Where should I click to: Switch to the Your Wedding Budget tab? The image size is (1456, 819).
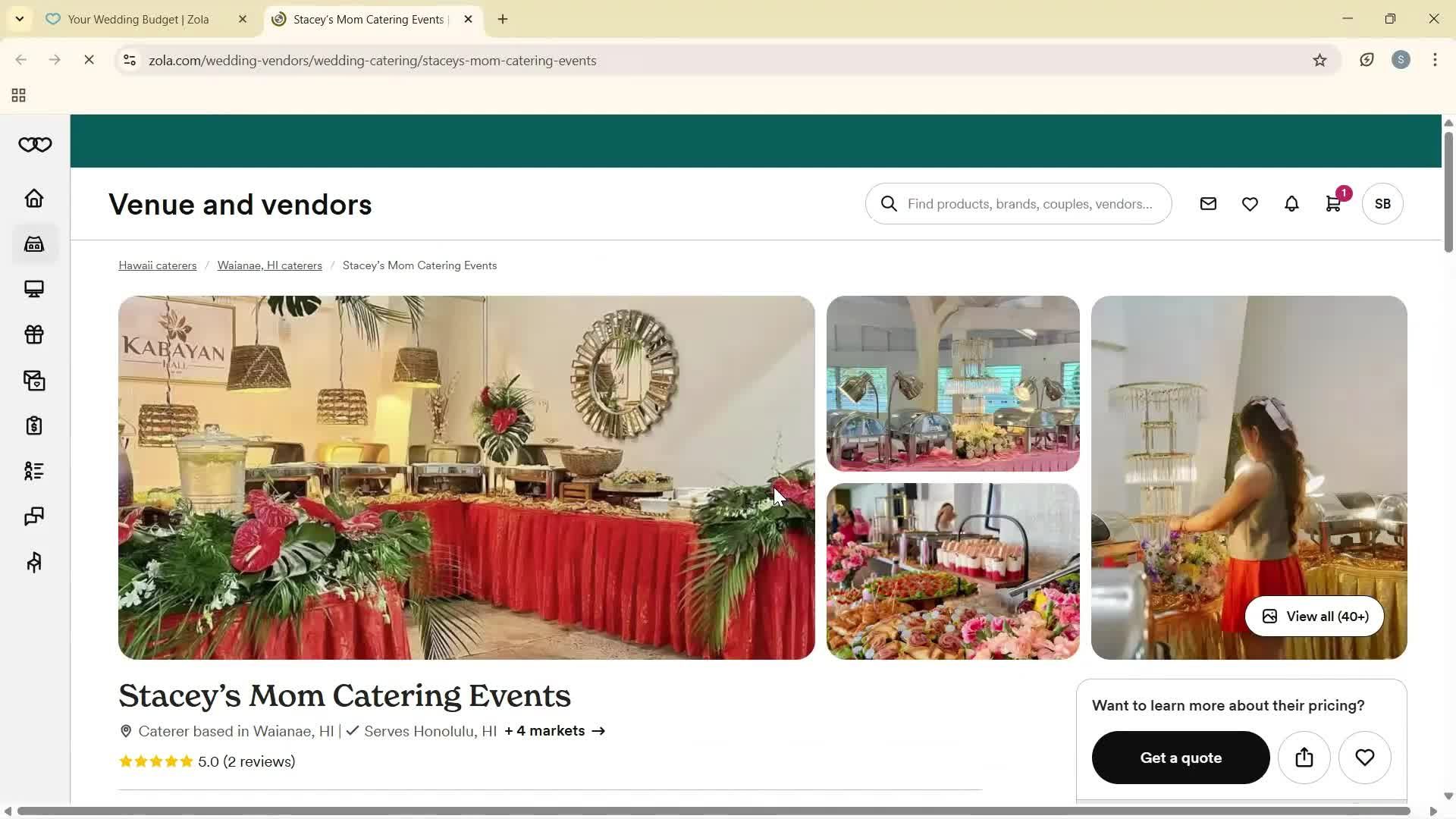[136, 19]
